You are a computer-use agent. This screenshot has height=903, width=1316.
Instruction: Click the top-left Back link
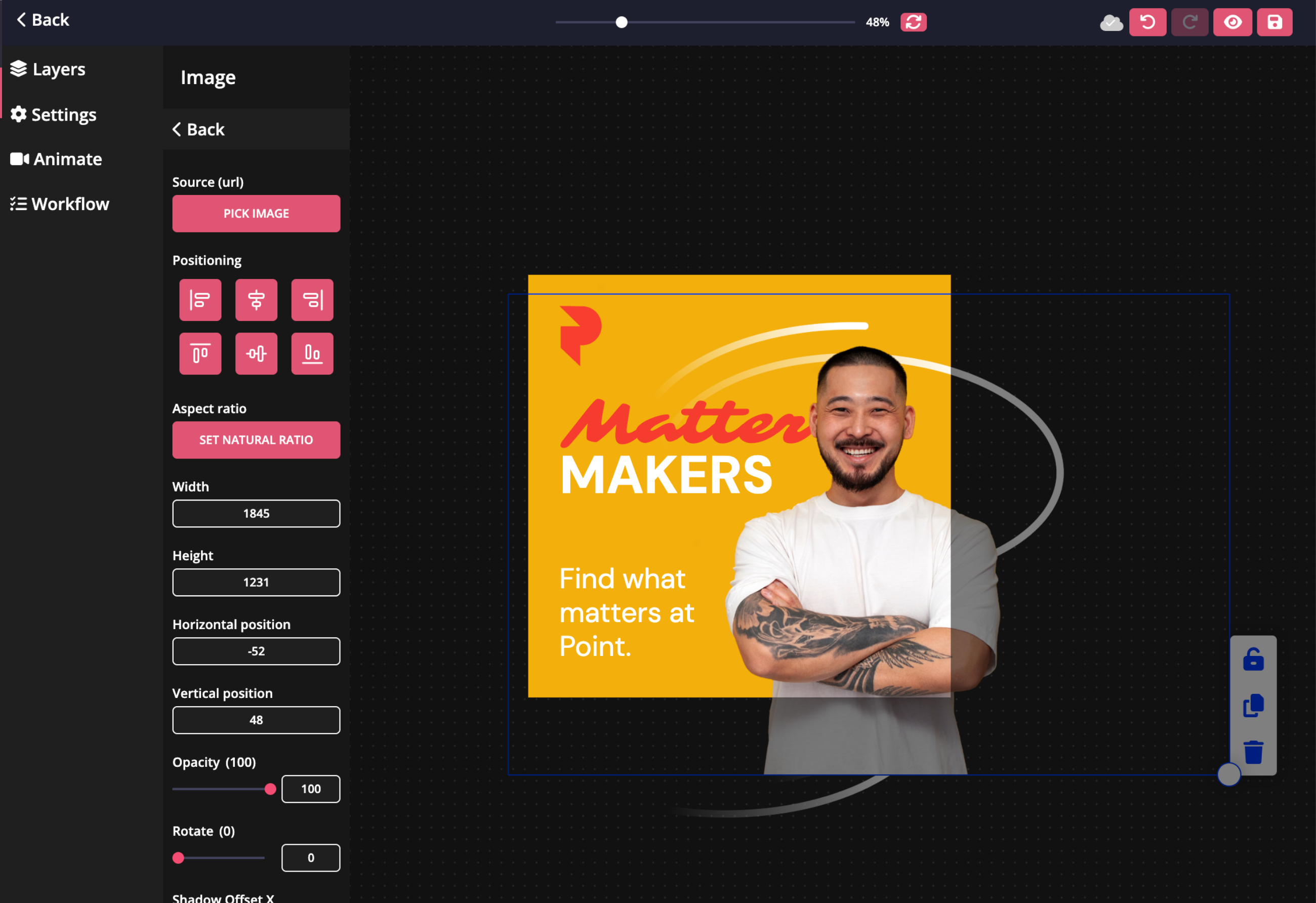coord(43,20)
